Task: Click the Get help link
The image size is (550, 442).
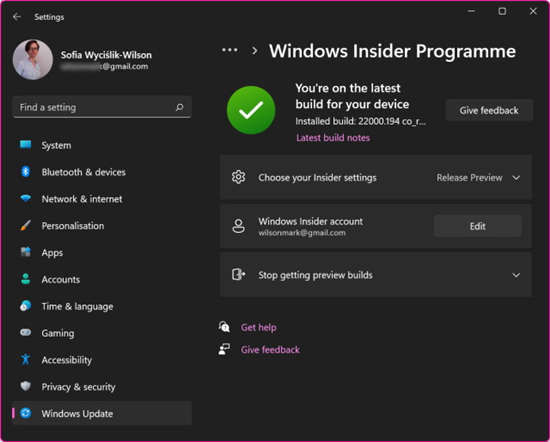Action: pyautogui.click(x=259, y=327)
